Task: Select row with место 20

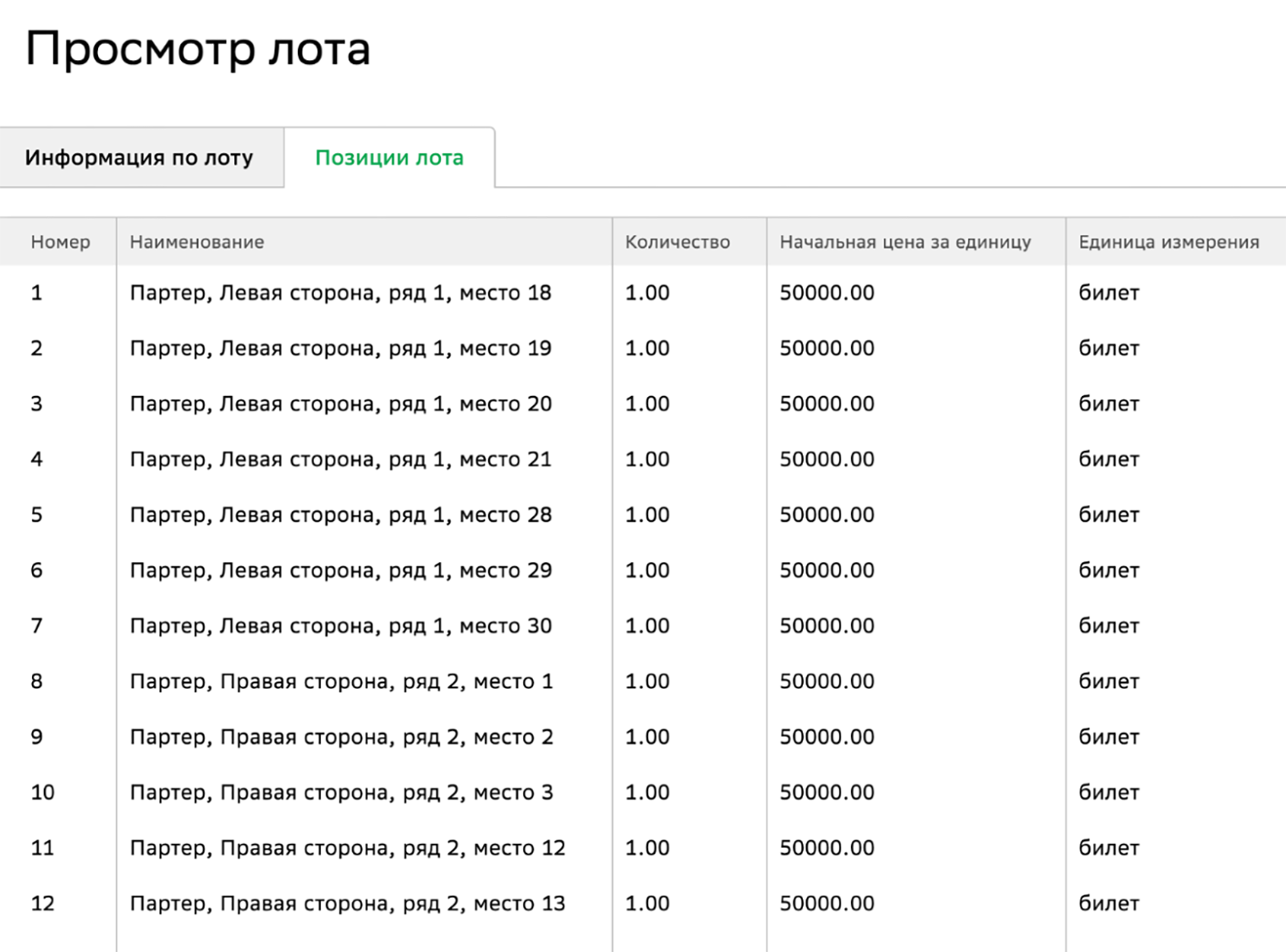Action: click(x=643, y=404)
